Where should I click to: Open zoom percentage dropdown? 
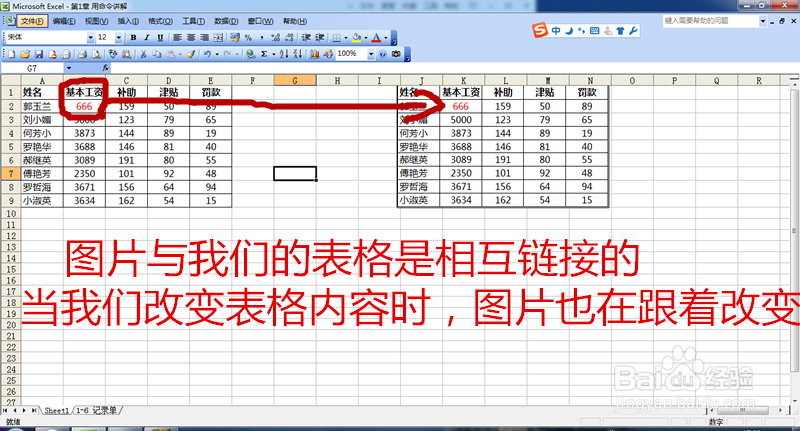371,54
